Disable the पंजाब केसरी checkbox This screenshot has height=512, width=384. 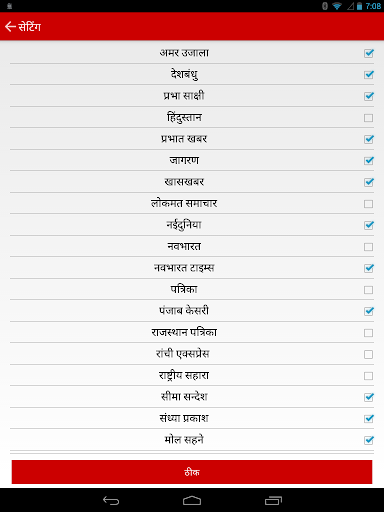(x=369, y=311)
